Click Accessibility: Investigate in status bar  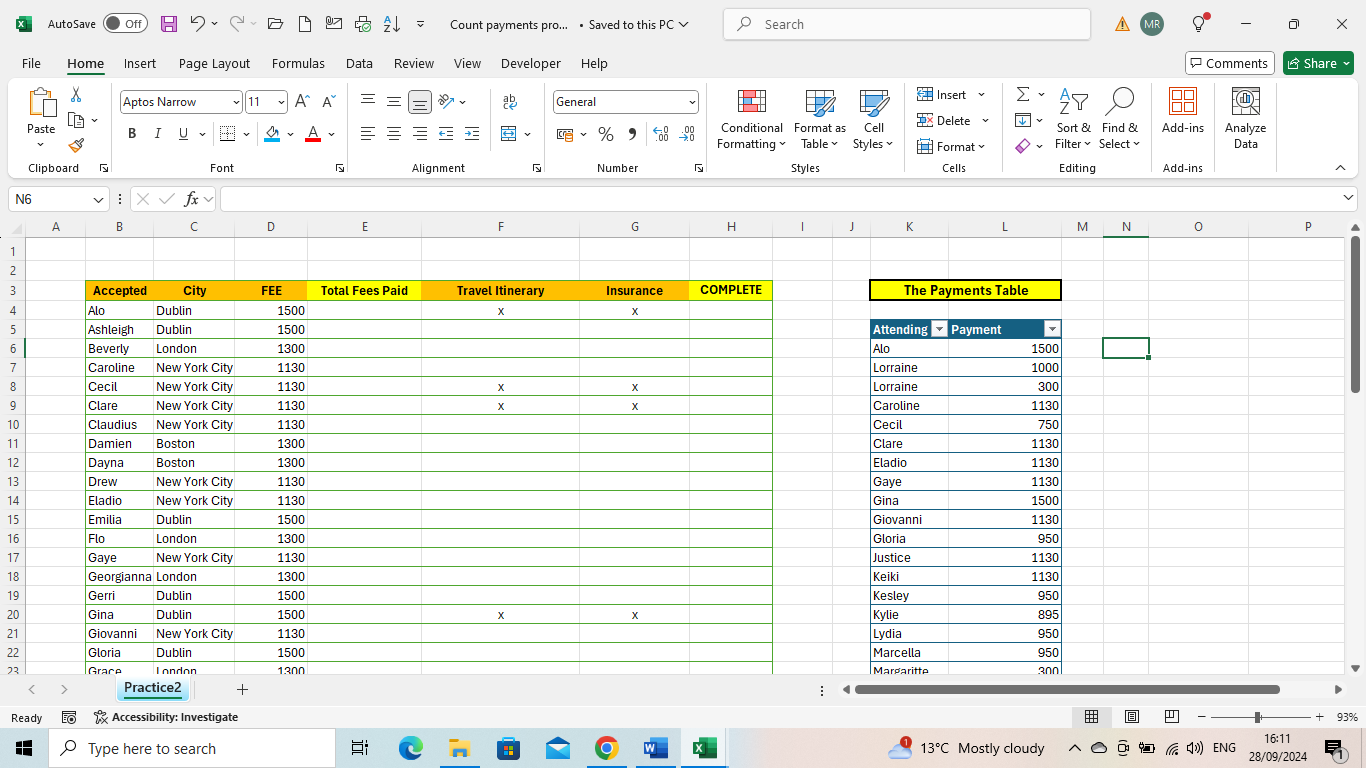(166, 717)
